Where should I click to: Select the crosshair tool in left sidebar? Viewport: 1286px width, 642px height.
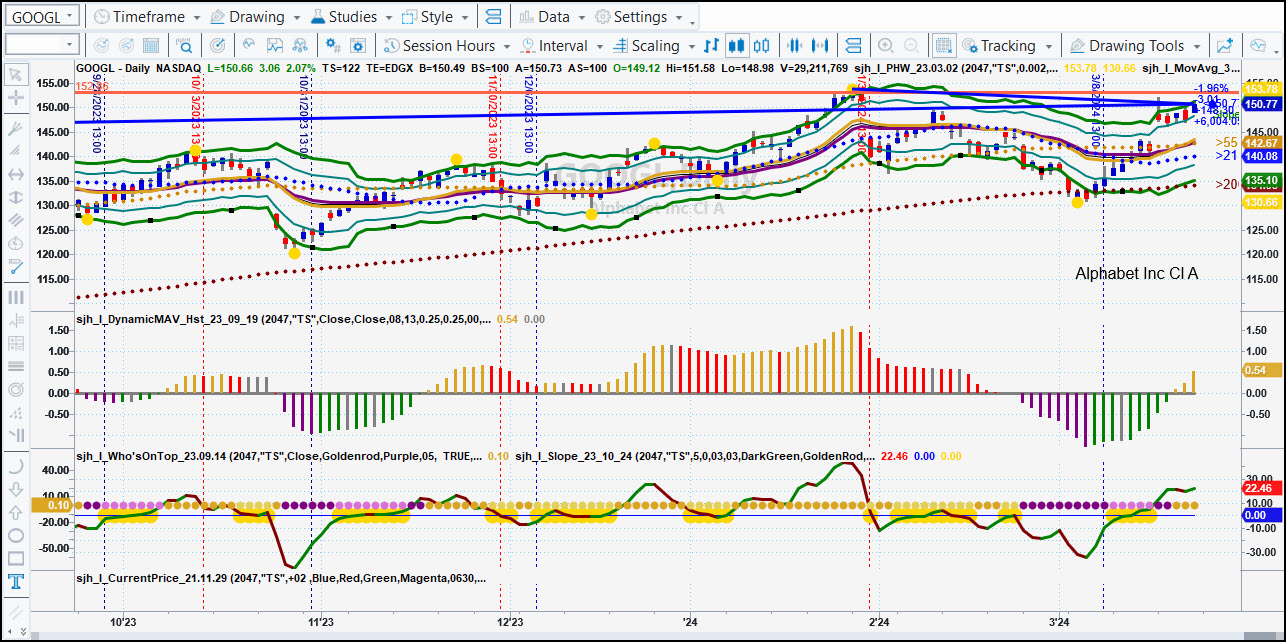click(15, 98)
